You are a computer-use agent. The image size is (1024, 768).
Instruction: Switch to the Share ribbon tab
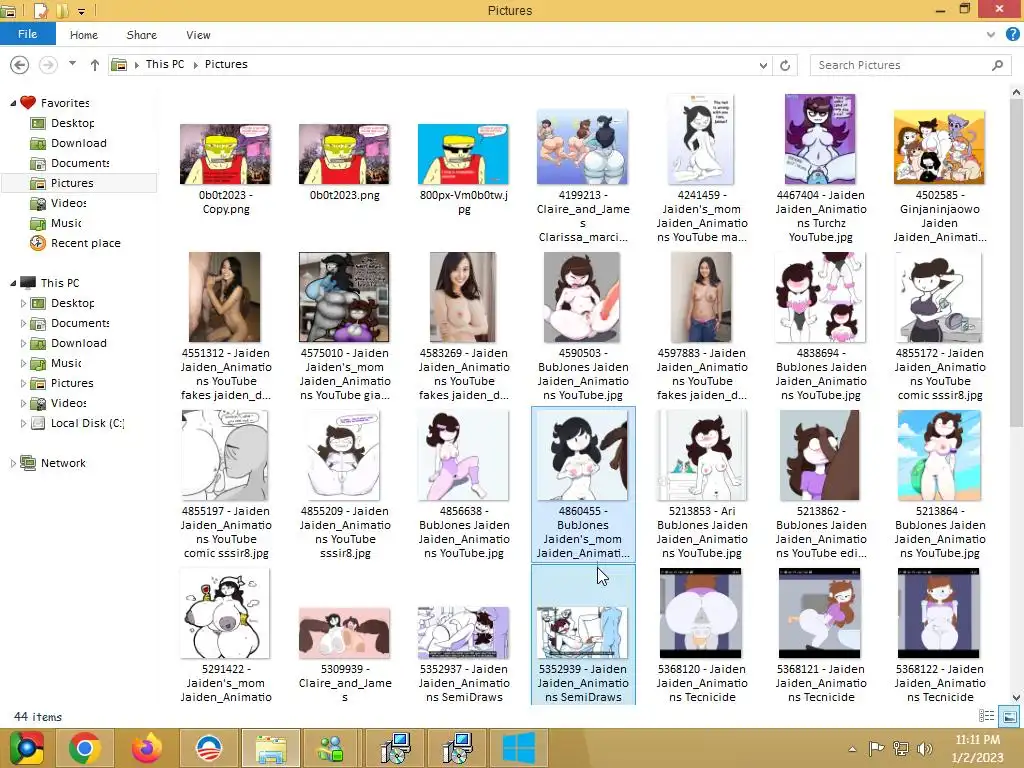tap(142, 35)
